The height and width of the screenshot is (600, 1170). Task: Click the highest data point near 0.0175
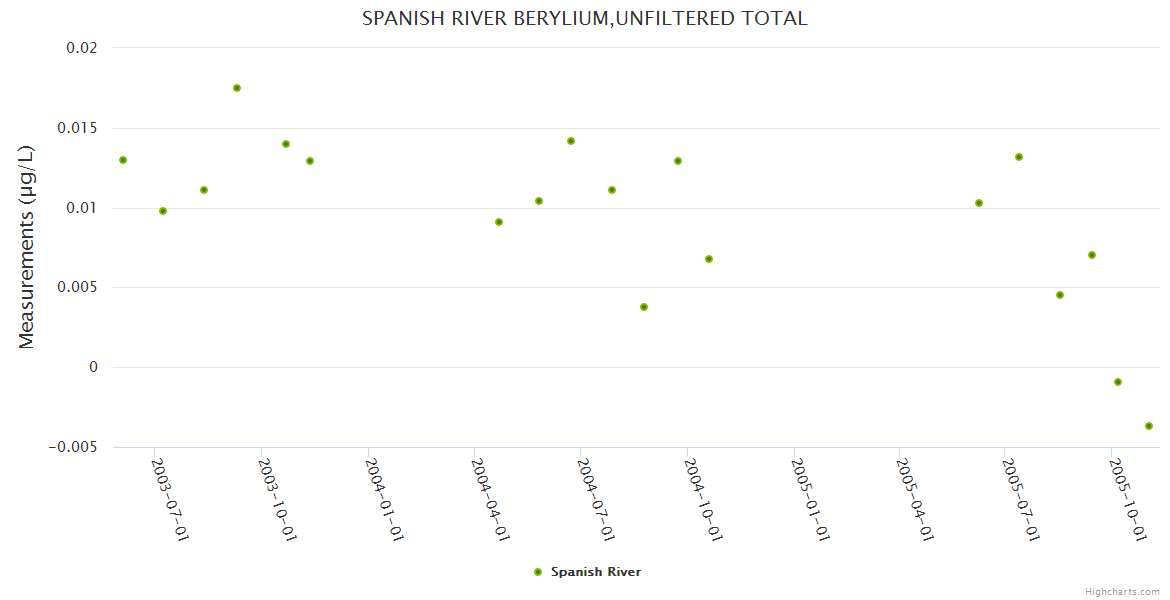(x=237, y=88)
